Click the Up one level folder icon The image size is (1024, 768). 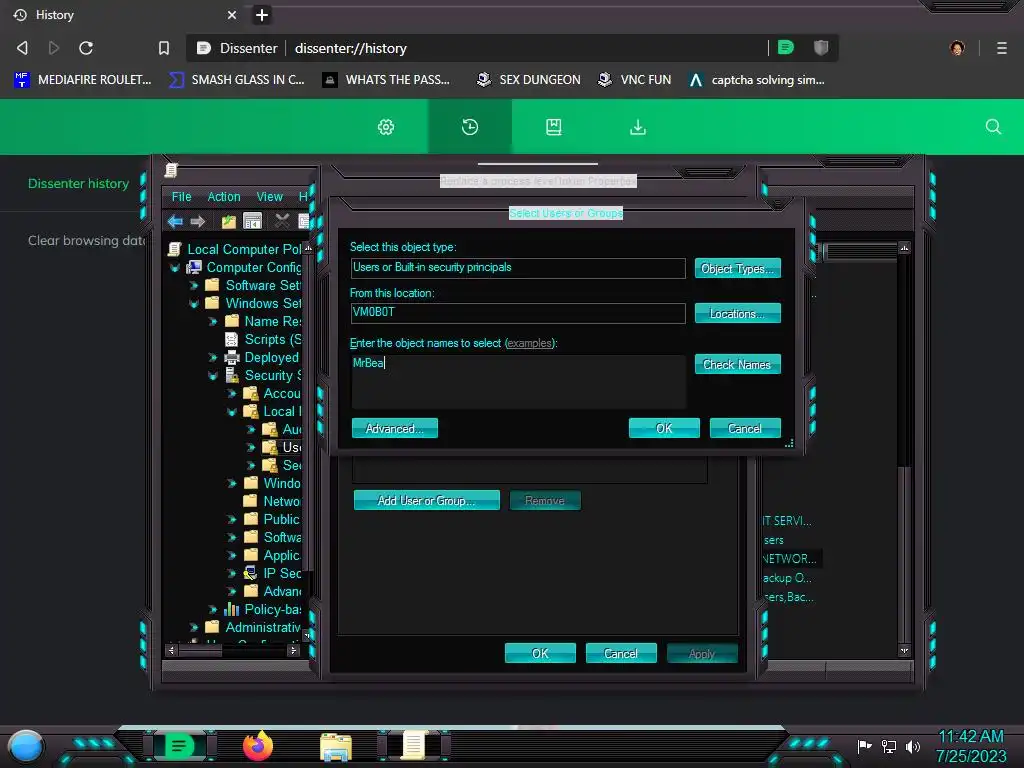pyautogui.click(x=229, y=221)
